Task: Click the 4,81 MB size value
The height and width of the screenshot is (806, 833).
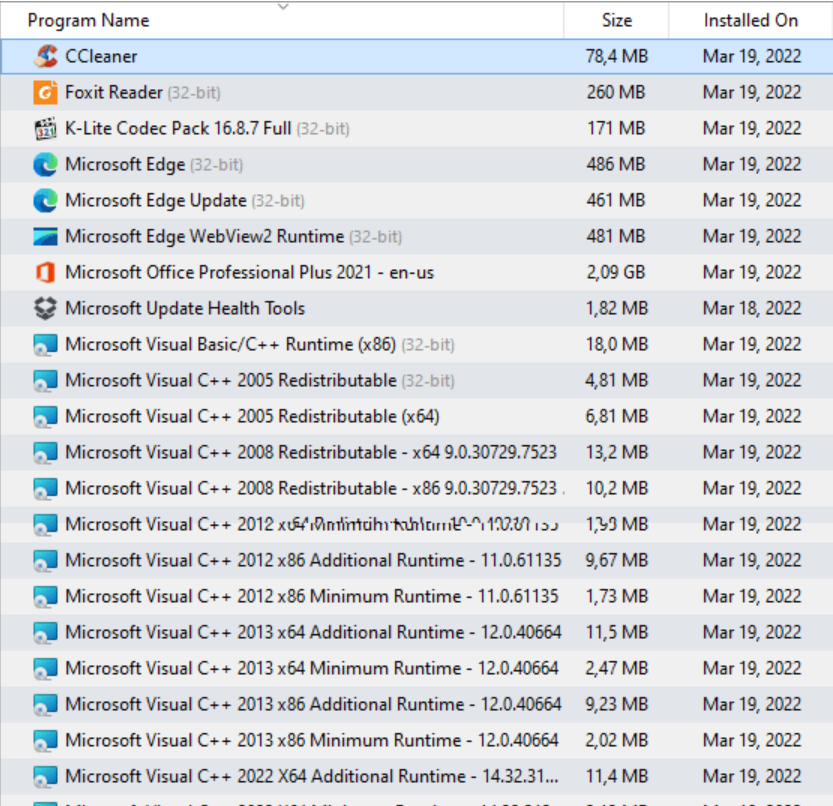Action: point(617,380)
